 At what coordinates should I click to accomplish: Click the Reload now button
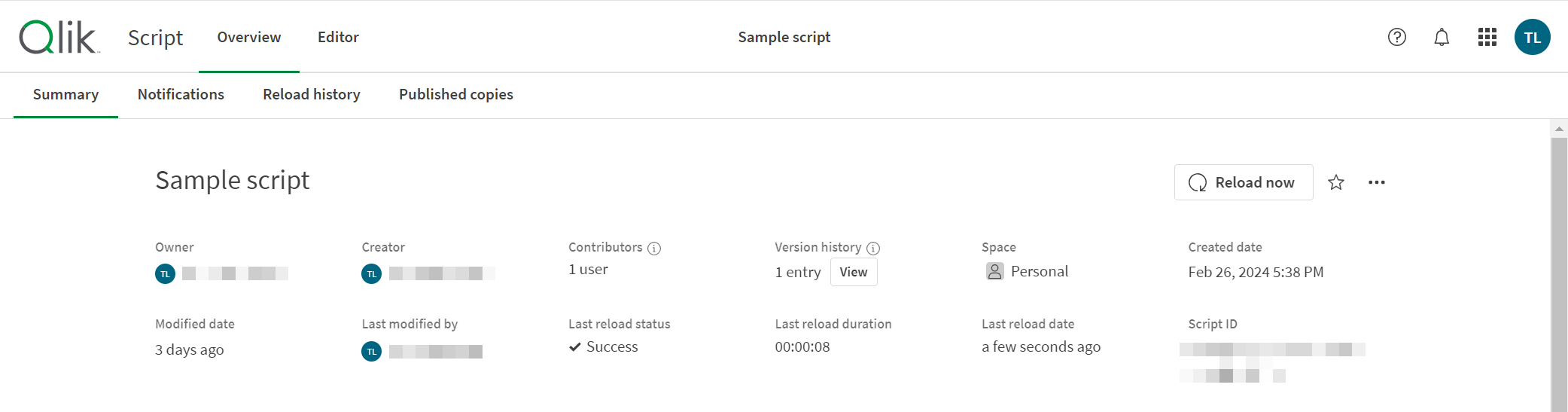click(1244, 182)
